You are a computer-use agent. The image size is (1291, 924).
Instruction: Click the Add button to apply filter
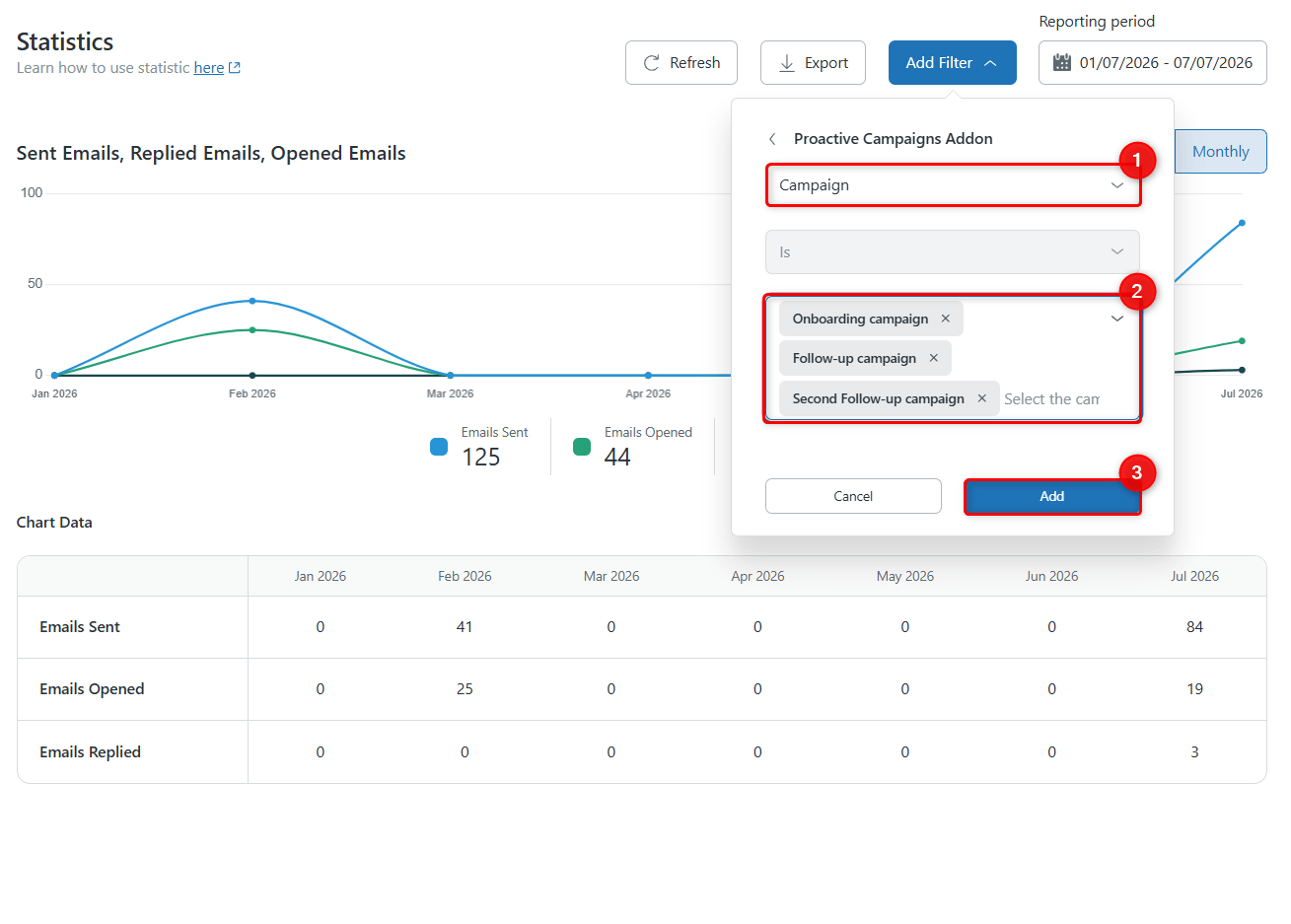click(1052, 496)
